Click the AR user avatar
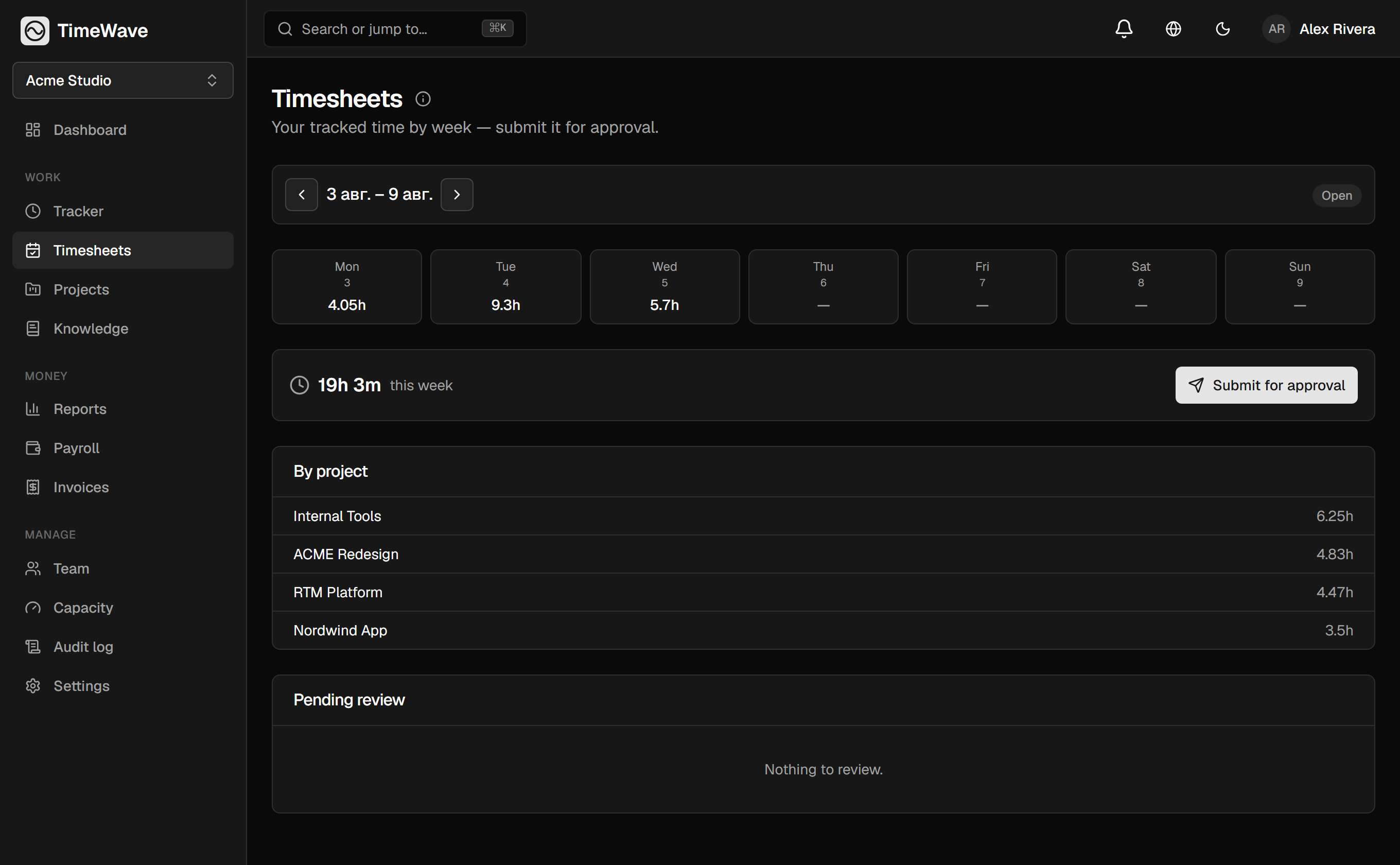The height and width of the screenshot is (865, 1400). (1276, 29)
